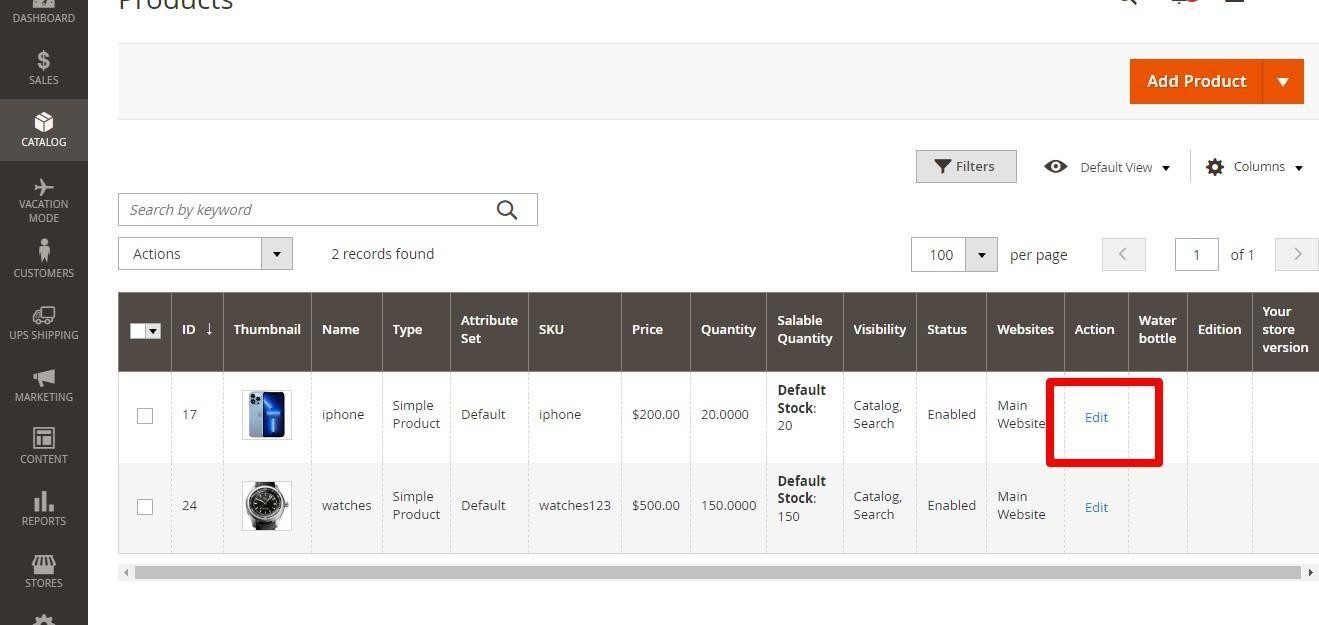Open the per page size dropdown
This screenshot has width=1319, height=625.
coord(981,255)
